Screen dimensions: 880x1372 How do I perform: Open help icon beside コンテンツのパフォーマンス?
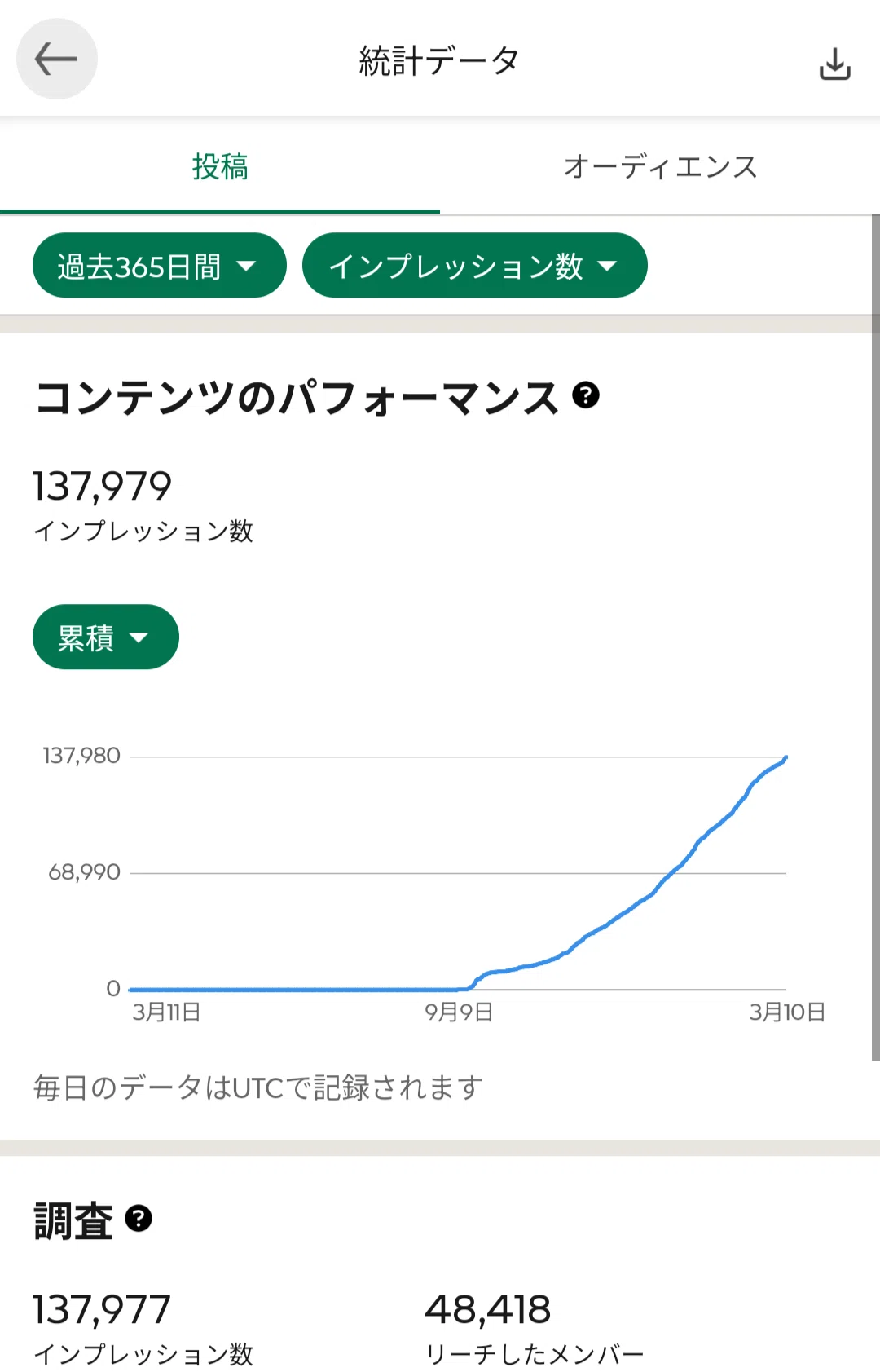pos(586,395)
